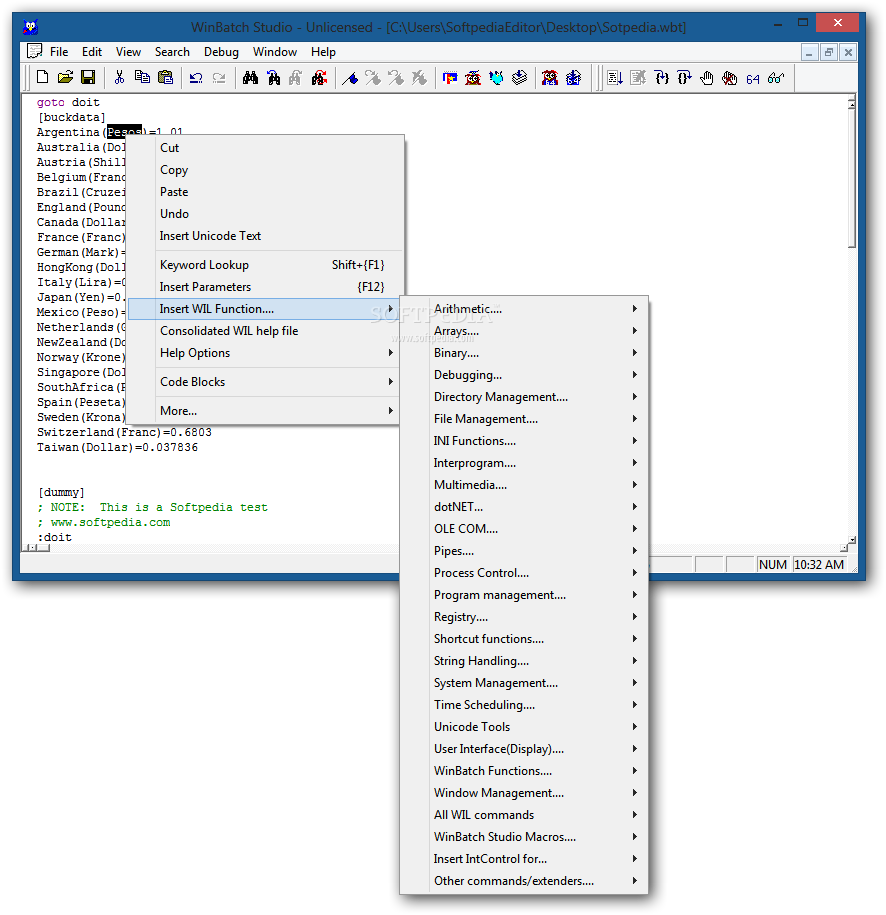Click the vertical scrollbar thumb in editor
Screen dimensions: 886x915
click(x=852, y=179)
